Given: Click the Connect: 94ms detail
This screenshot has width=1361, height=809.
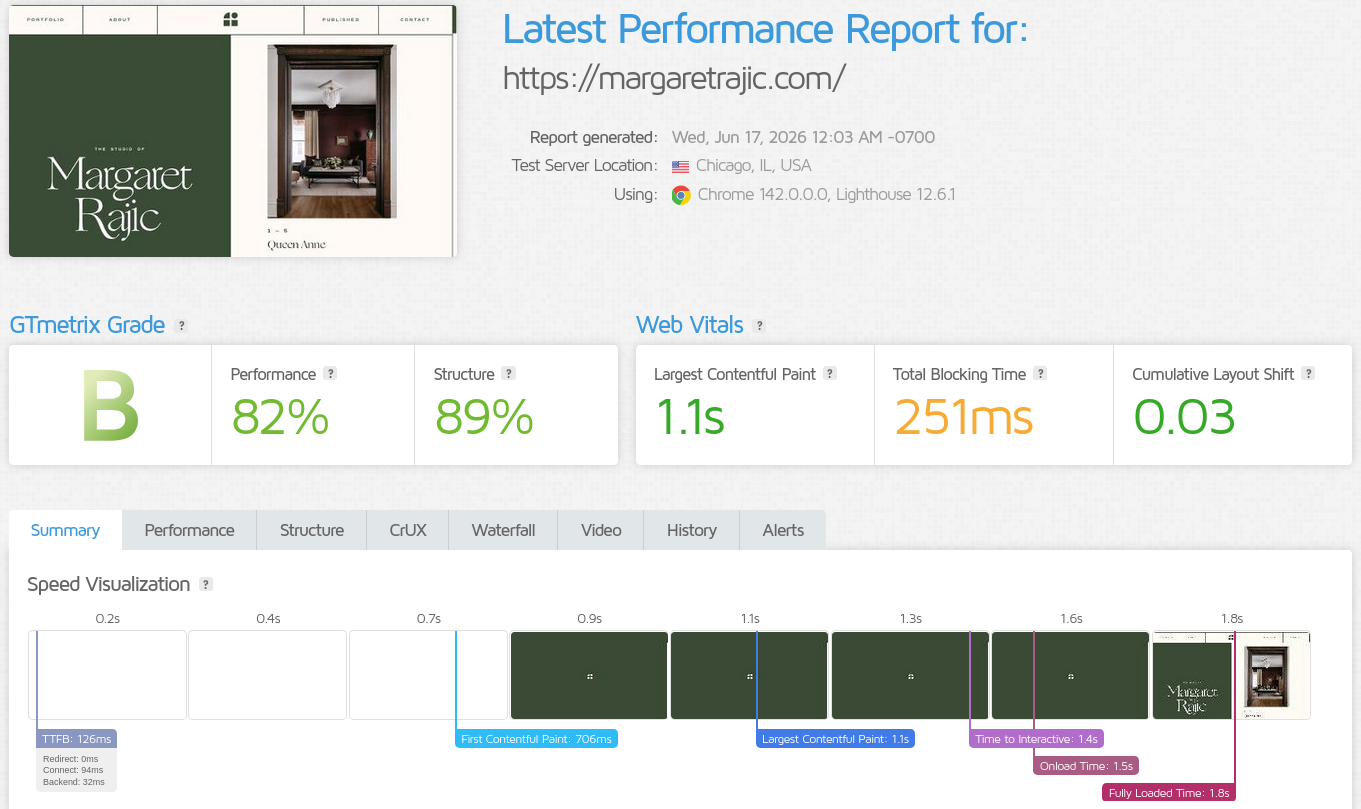Looking at the screenshot, I should coord(73,770).
